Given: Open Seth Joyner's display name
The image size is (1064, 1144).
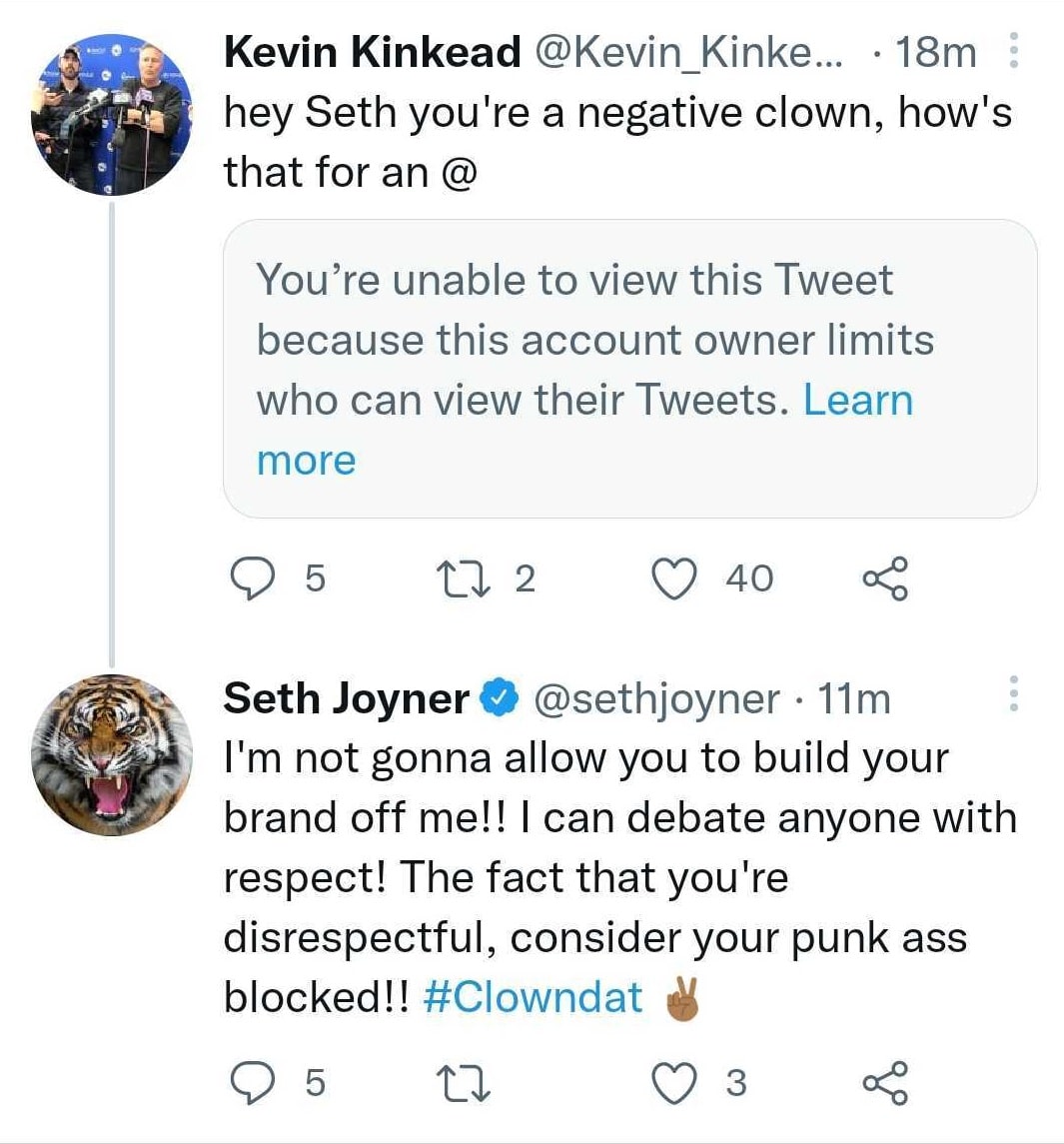Looking at the screenshot, I should (346, 698).
